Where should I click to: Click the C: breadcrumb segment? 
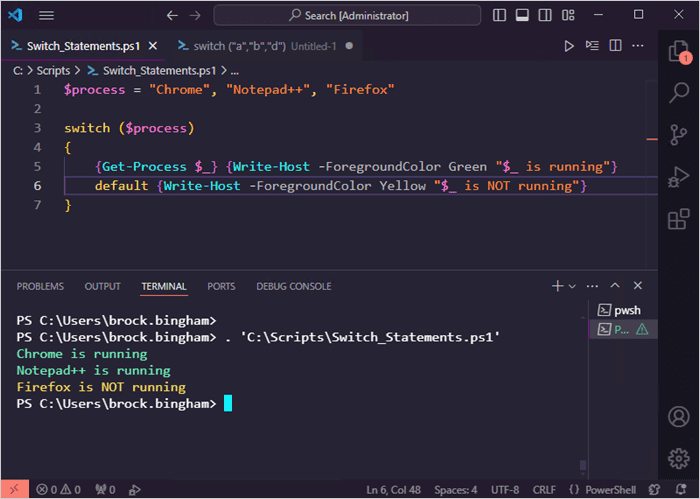(x=18, y=71)
